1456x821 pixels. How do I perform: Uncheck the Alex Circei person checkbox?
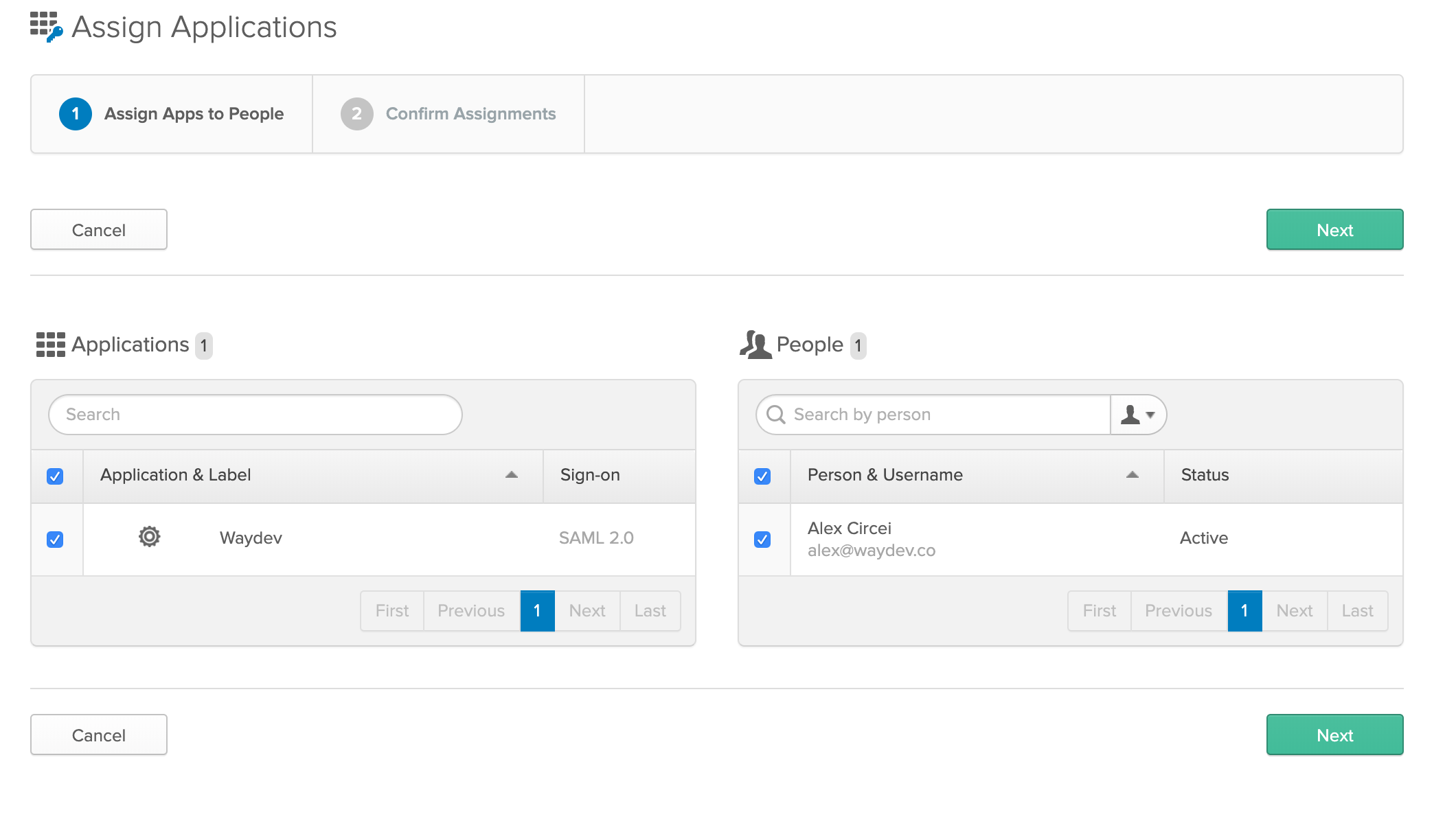coord(762,540)
